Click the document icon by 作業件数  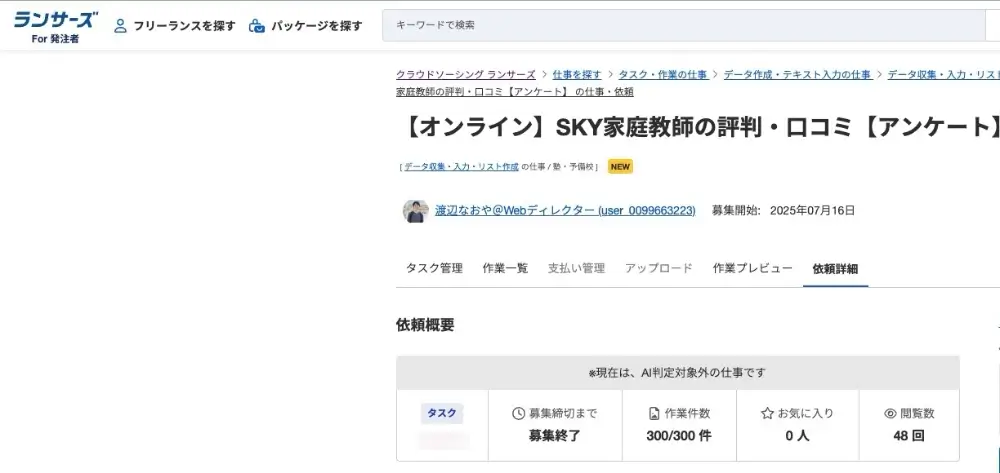pos(654,414)
